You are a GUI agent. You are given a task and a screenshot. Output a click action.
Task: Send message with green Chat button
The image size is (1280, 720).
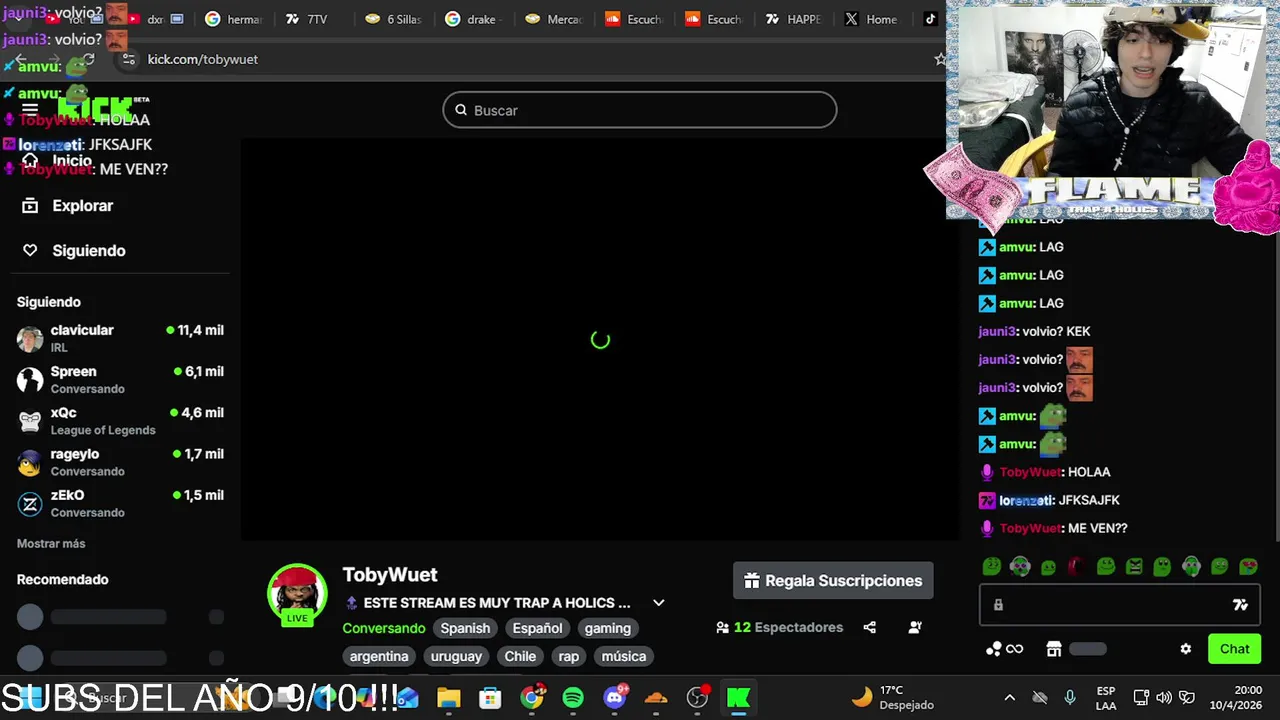pyautogui.click(x=1234, y=649)
